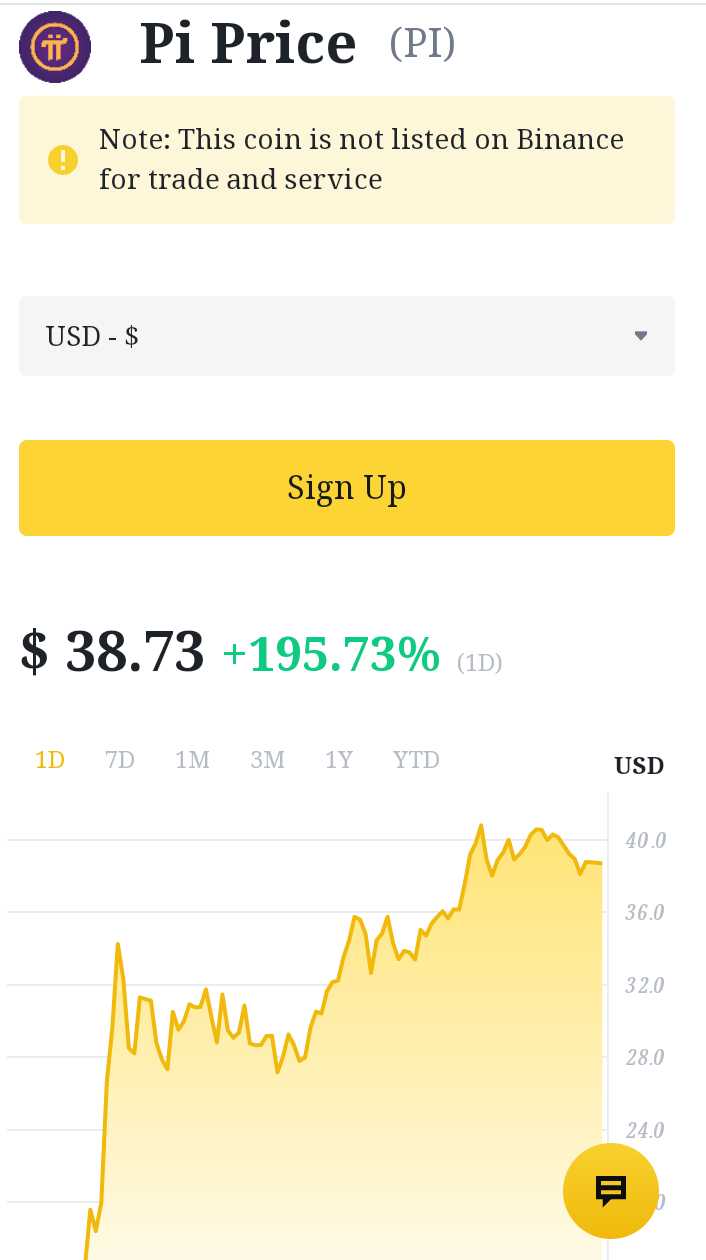Select the 1D chart range tab
The width and height of the screenshot is (706, 1260).
click(x=50, y=760)
